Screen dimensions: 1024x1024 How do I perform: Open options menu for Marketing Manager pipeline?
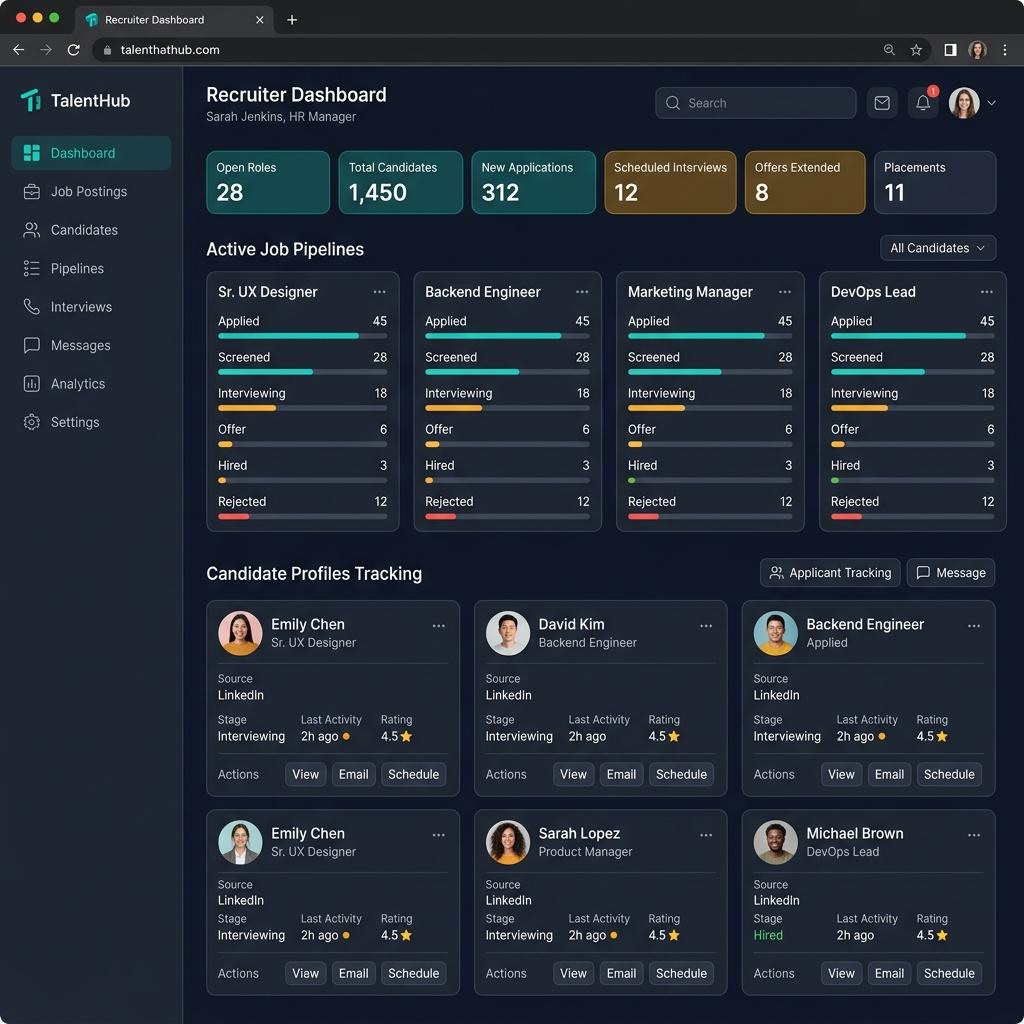pyautogui.click(x=785, y=292)
